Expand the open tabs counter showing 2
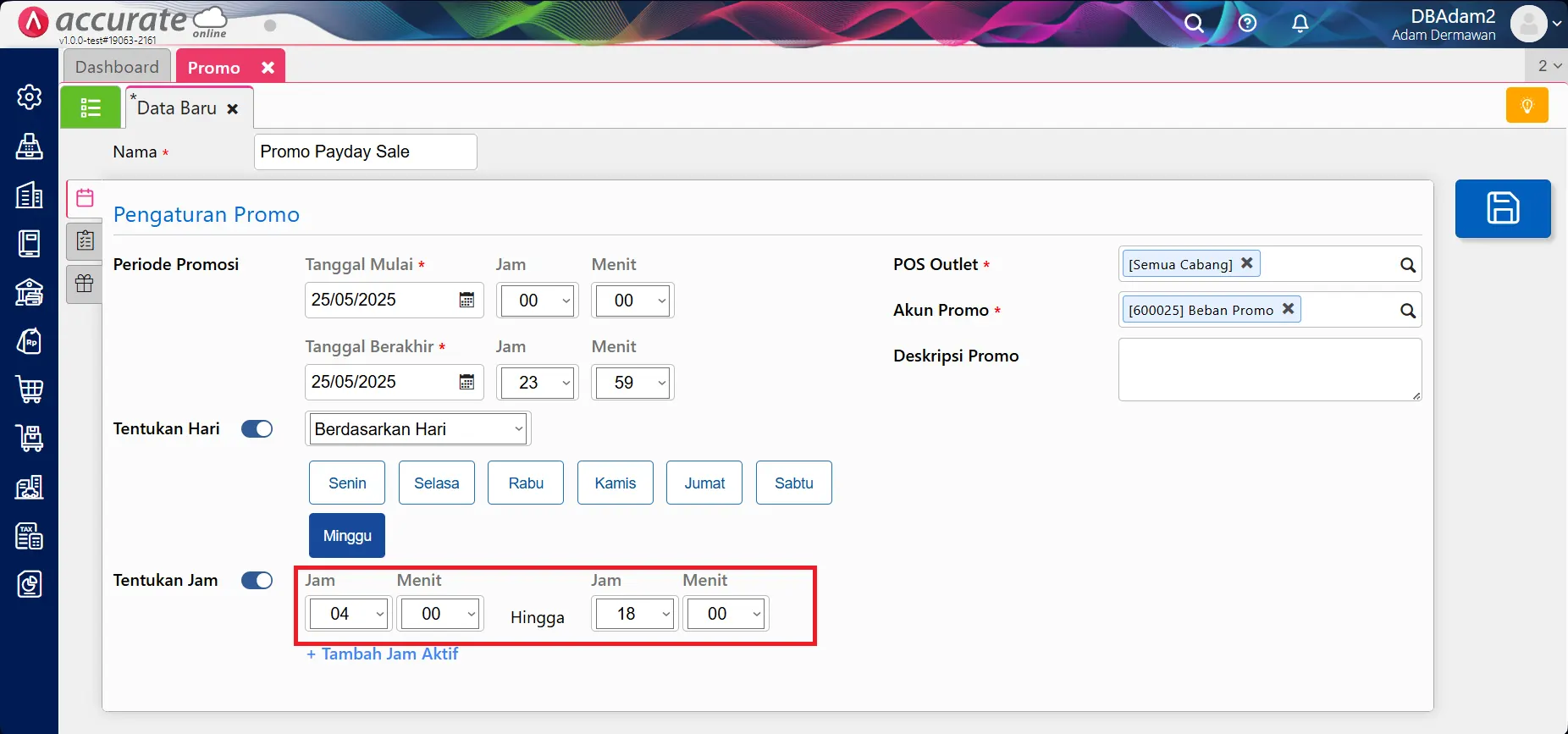Image resolution: width=1568 pixels, height=734 pixels. 1548,66
